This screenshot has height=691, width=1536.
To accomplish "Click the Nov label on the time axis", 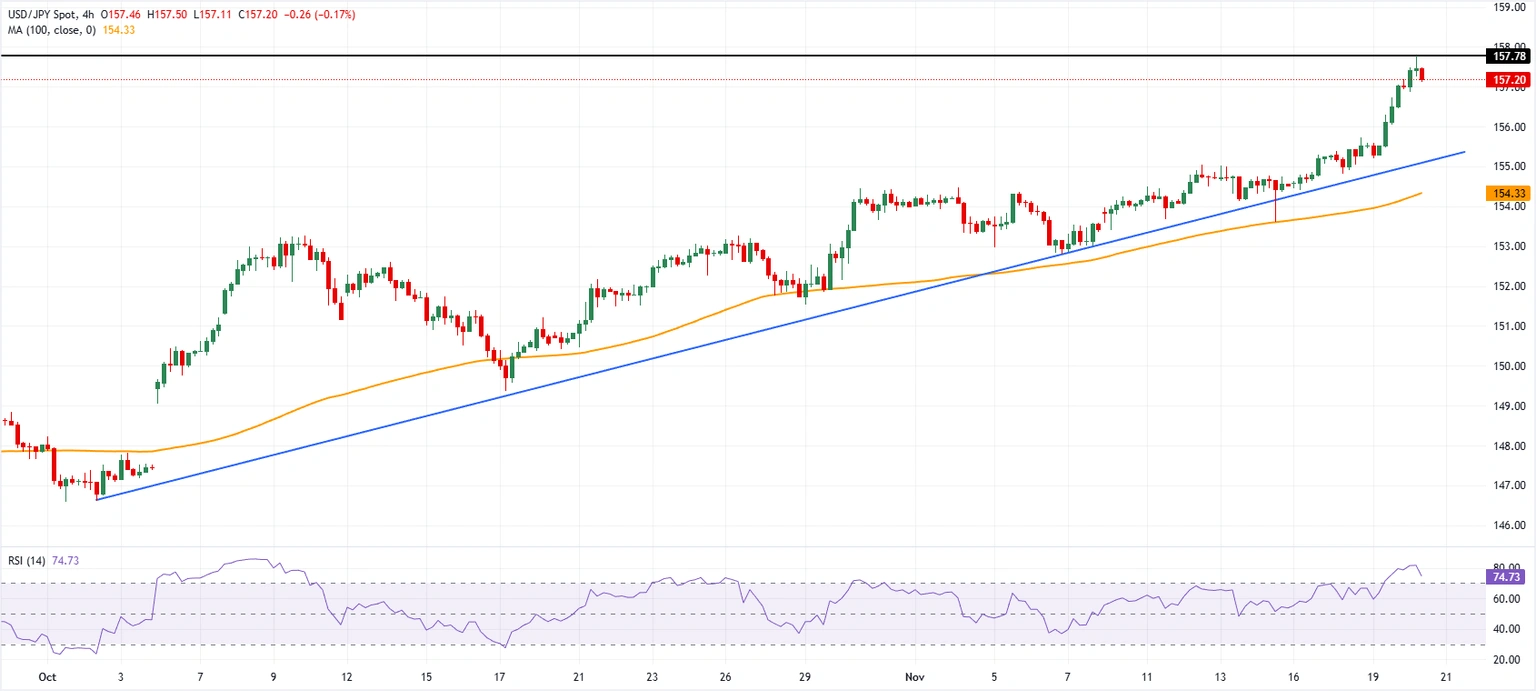I will 913,677.
